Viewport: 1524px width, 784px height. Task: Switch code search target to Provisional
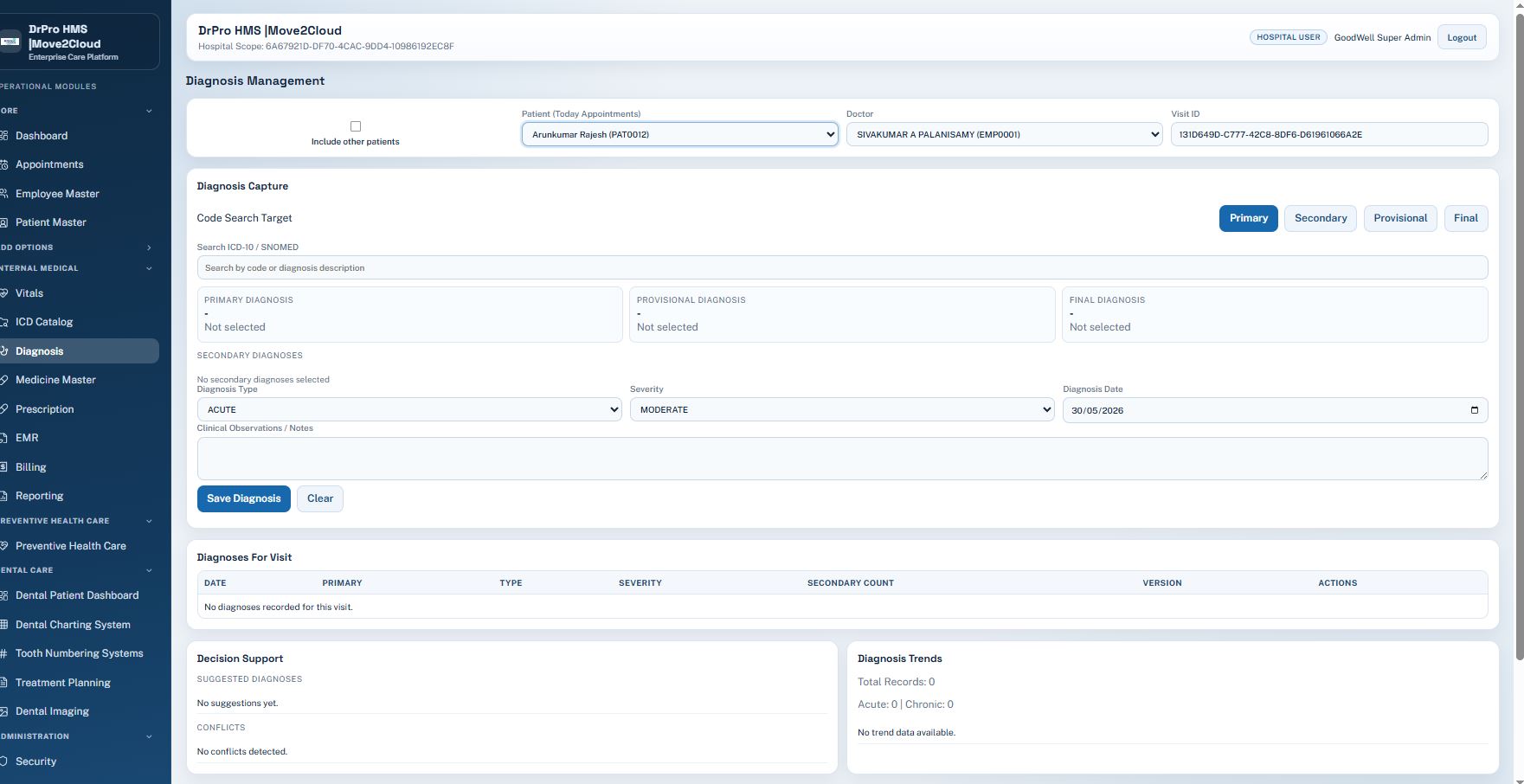pyautogui.click(x=1400, y=218)
